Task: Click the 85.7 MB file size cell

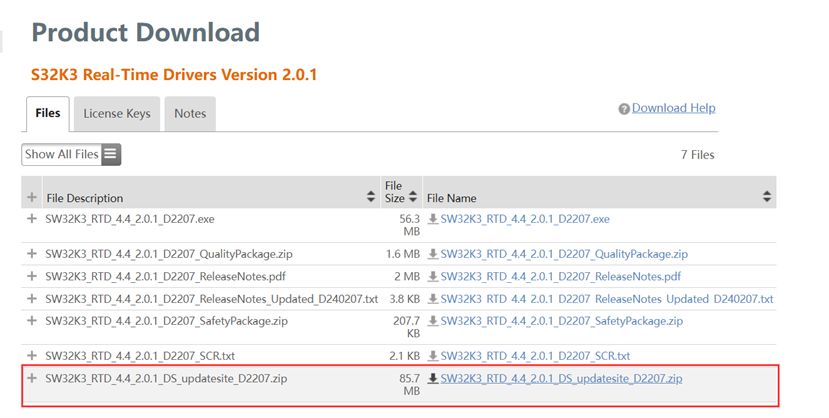Action: click(x=409, y=385)
